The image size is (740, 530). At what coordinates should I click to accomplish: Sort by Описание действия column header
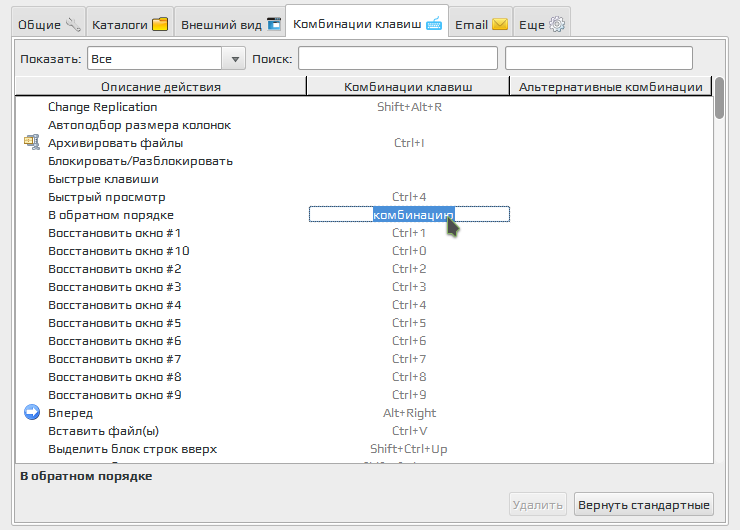click(161, 87)
